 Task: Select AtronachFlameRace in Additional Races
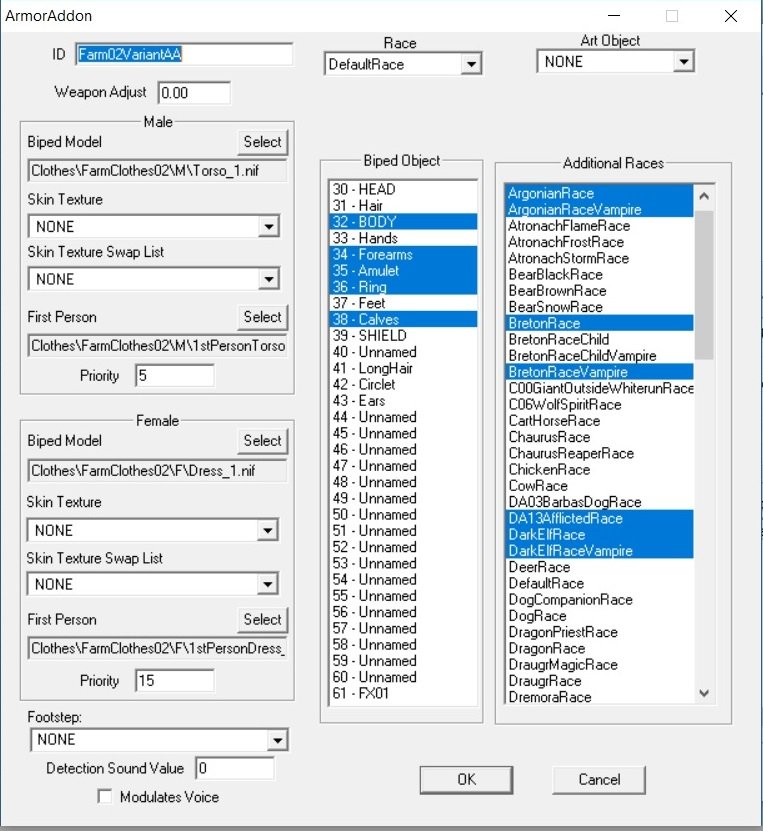click(x=599, y=226)
